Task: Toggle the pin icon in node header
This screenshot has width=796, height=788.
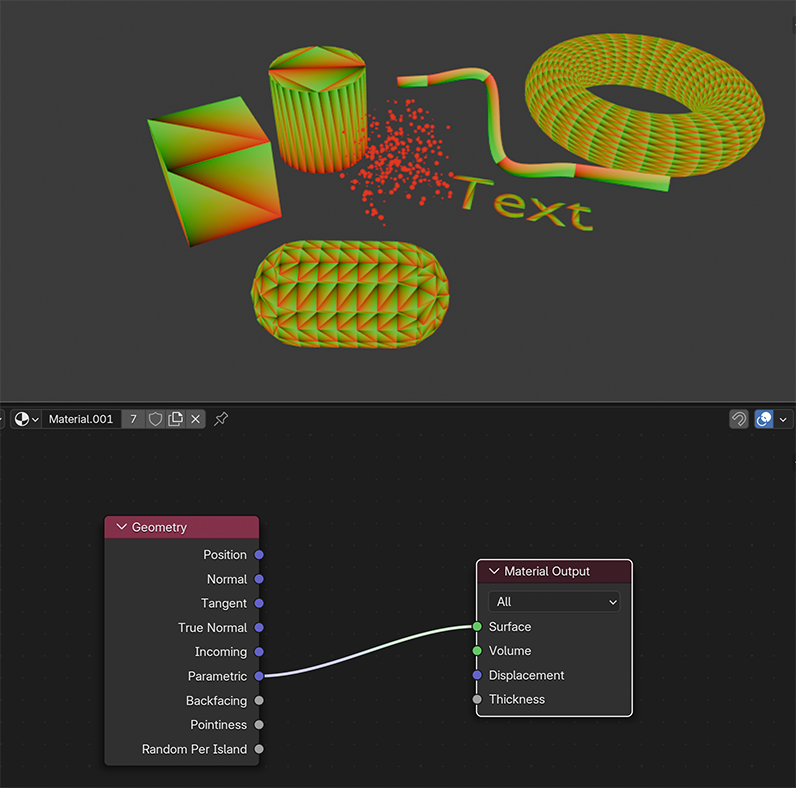Action: click(221, 419)
